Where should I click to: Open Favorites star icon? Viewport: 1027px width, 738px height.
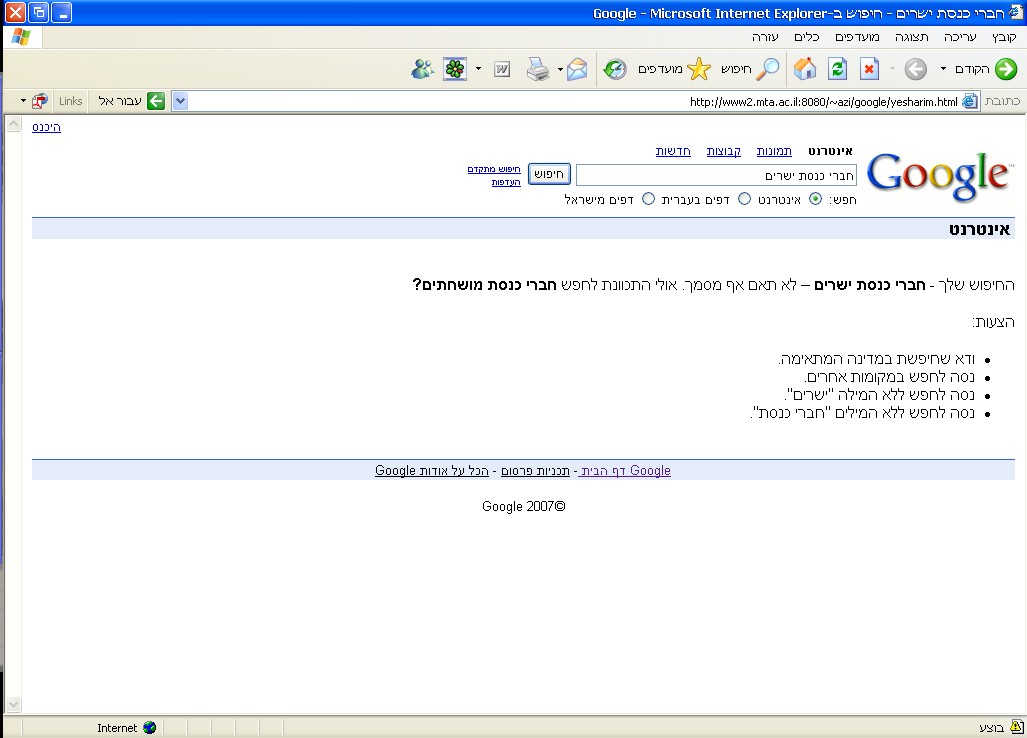[x=699, y=69]
